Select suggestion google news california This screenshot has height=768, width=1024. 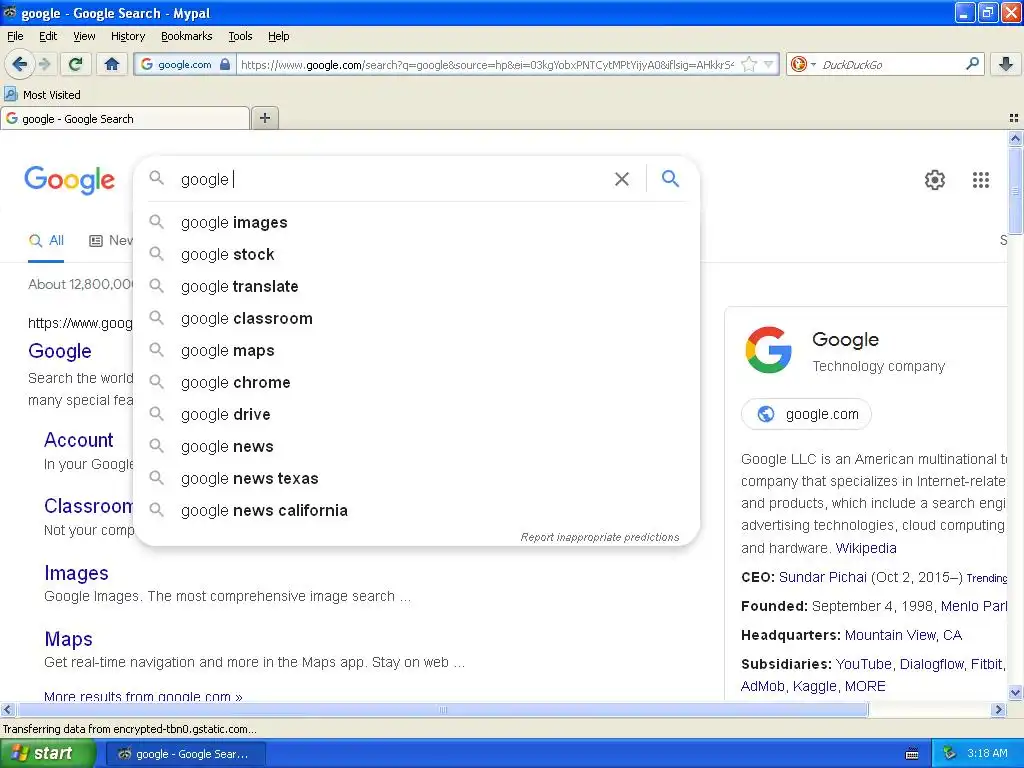pos(417,511)
